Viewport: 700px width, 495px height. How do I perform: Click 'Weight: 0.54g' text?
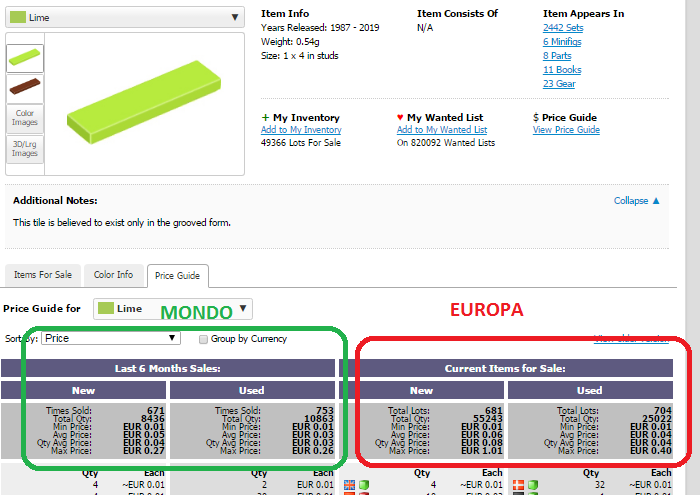click(x=290, y=42)
